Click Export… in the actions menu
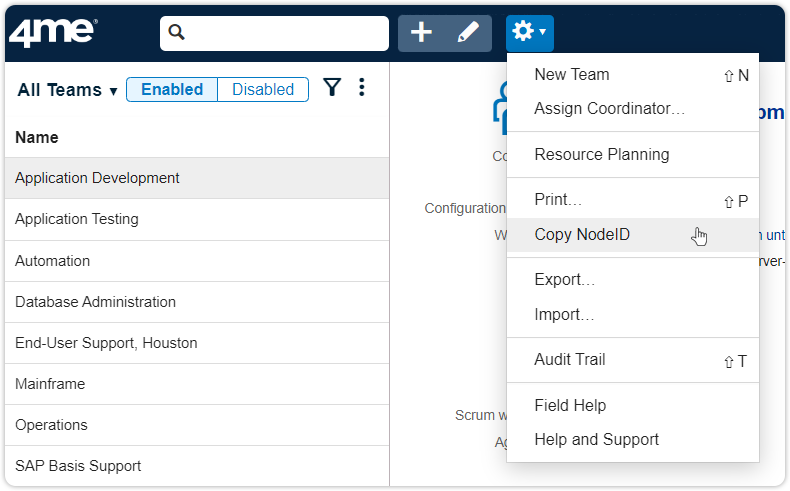This screenshot has height=491, width=790. pyautogui.click(x=565, y=279)
